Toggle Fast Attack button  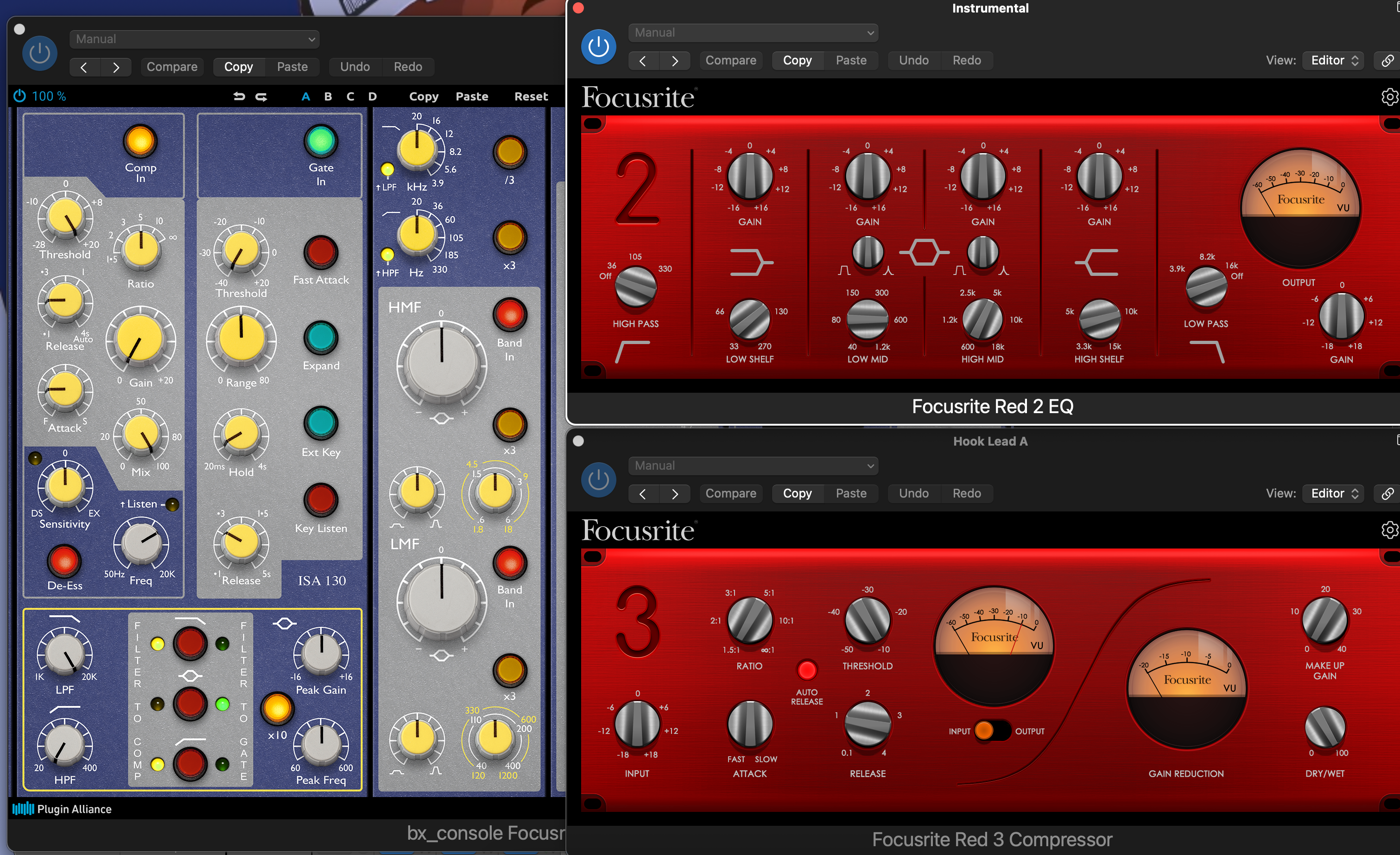tap(321, 252)
